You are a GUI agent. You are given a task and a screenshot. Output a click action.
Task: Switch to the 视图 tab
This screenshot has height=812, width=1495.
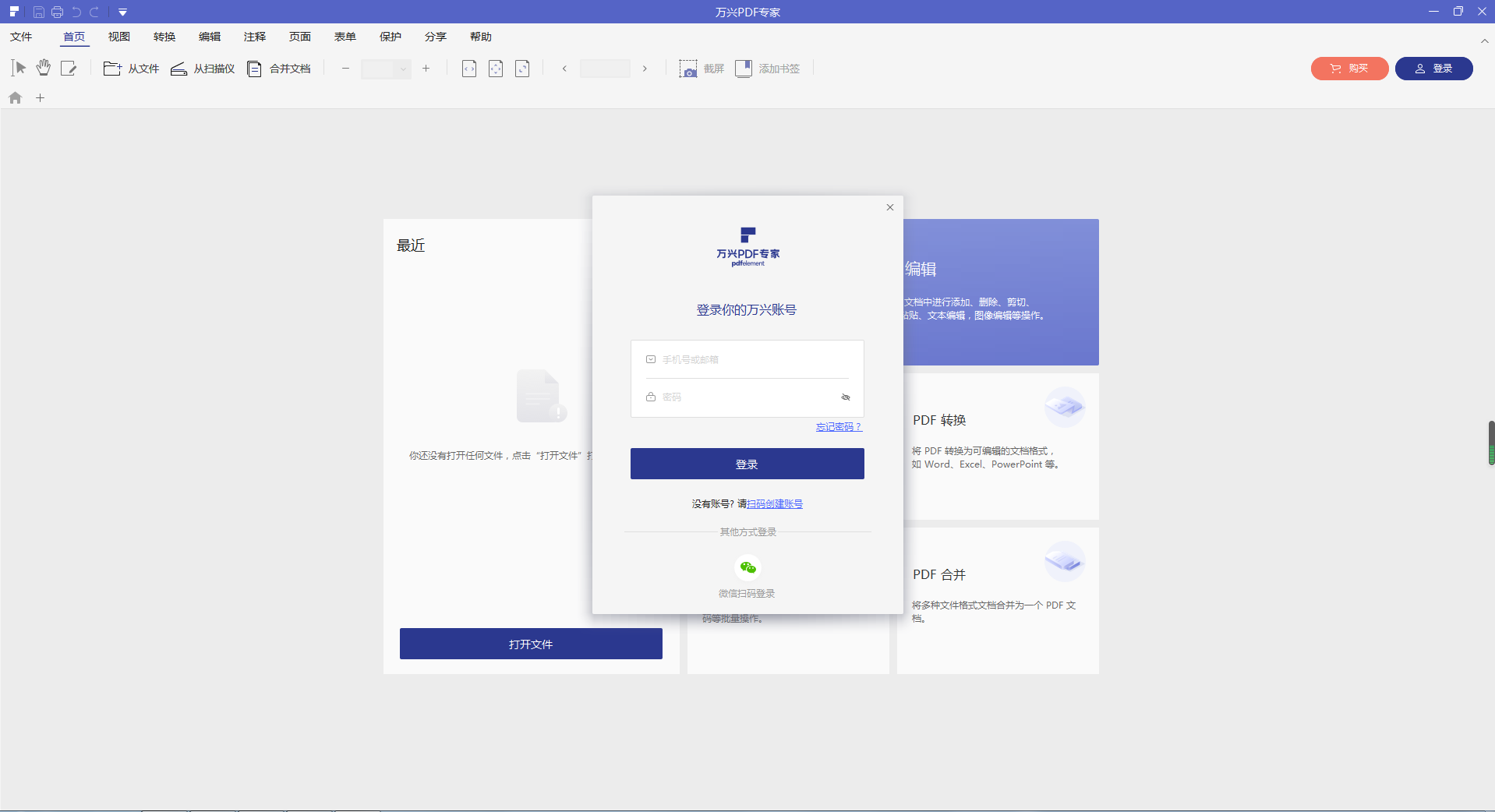[119, 37]
